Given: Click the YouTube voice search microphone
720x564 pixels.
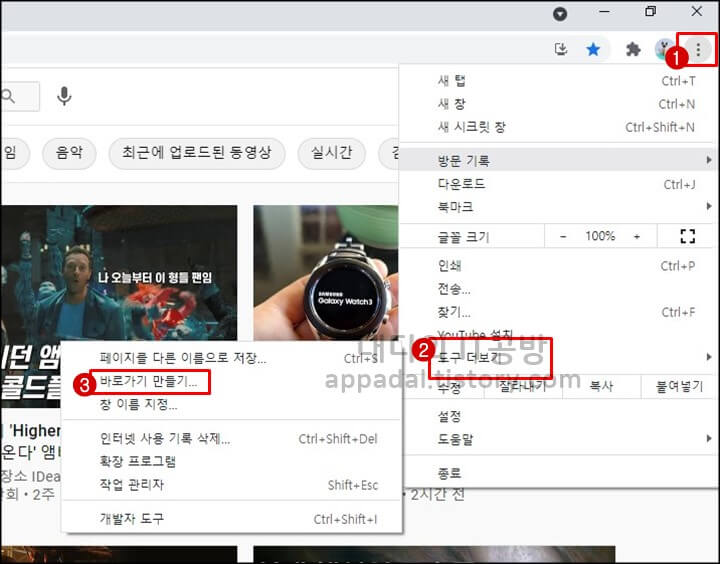Looking at the screenshot, I should 64,96.
